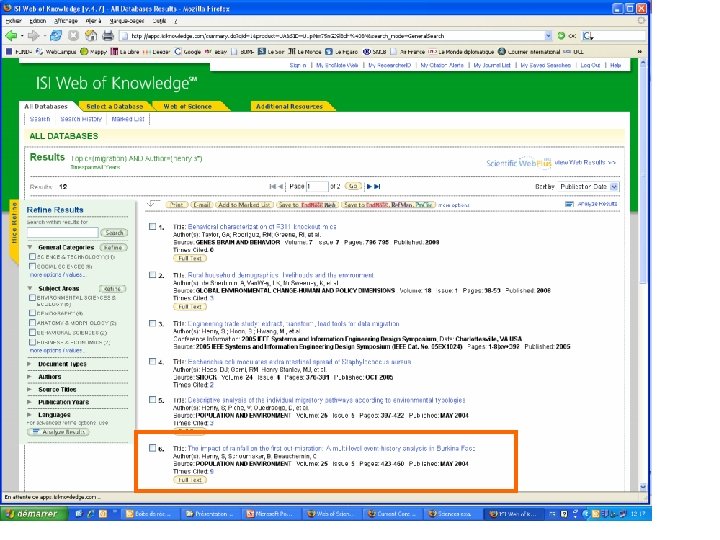
Task: Click the green Go icon beside URL bar
Action: [561, 35]
